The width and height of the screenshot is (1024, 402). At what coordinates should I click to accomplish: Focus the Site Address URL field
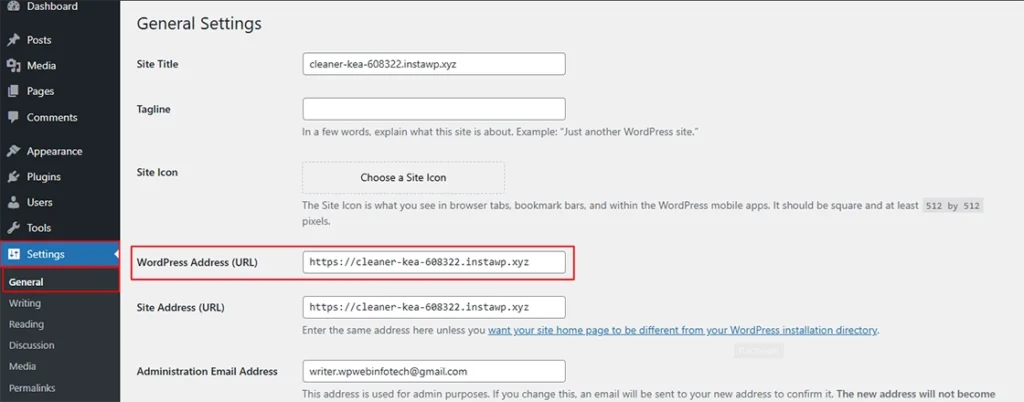[x=434, y=307]
